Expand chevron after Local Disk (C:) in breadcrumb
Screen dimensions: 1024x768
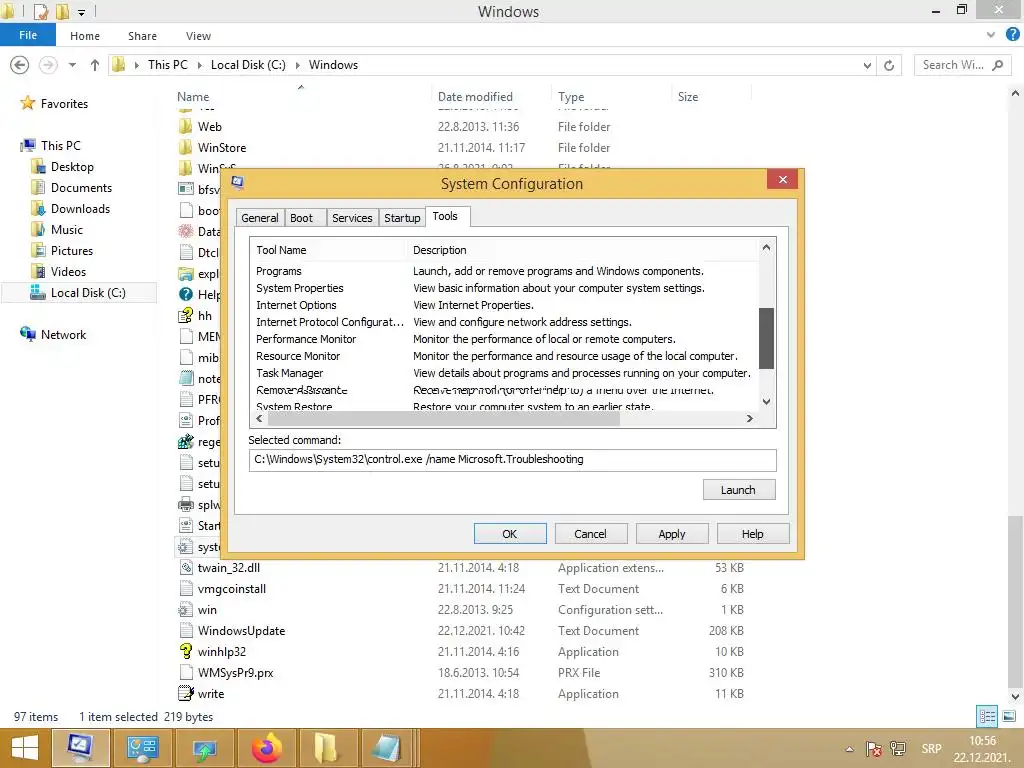click(x=298, y=65)
